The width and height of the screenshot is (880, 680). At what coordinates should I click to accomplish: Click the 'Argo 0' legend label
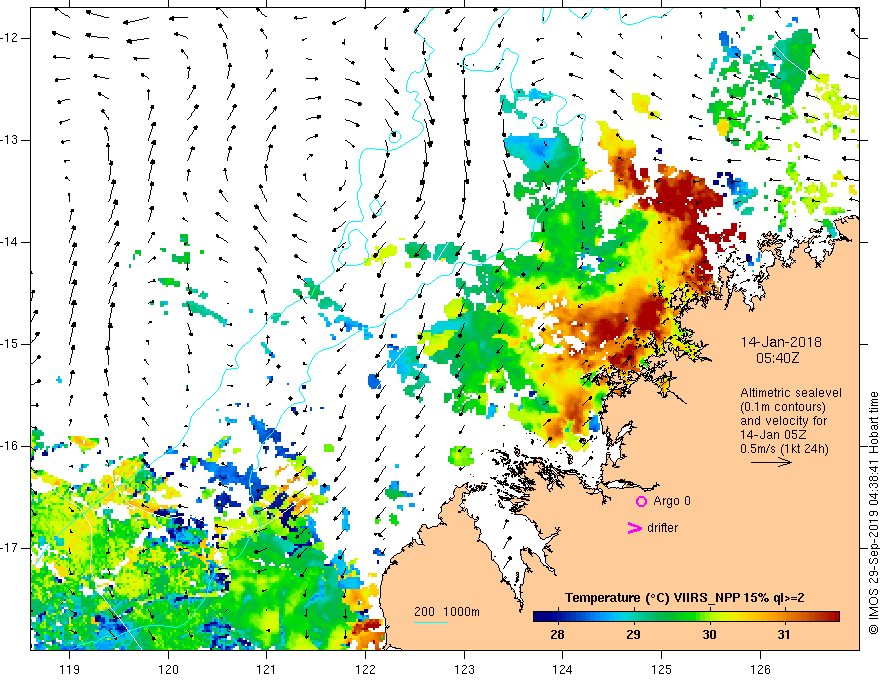click(x=672, y=501)
